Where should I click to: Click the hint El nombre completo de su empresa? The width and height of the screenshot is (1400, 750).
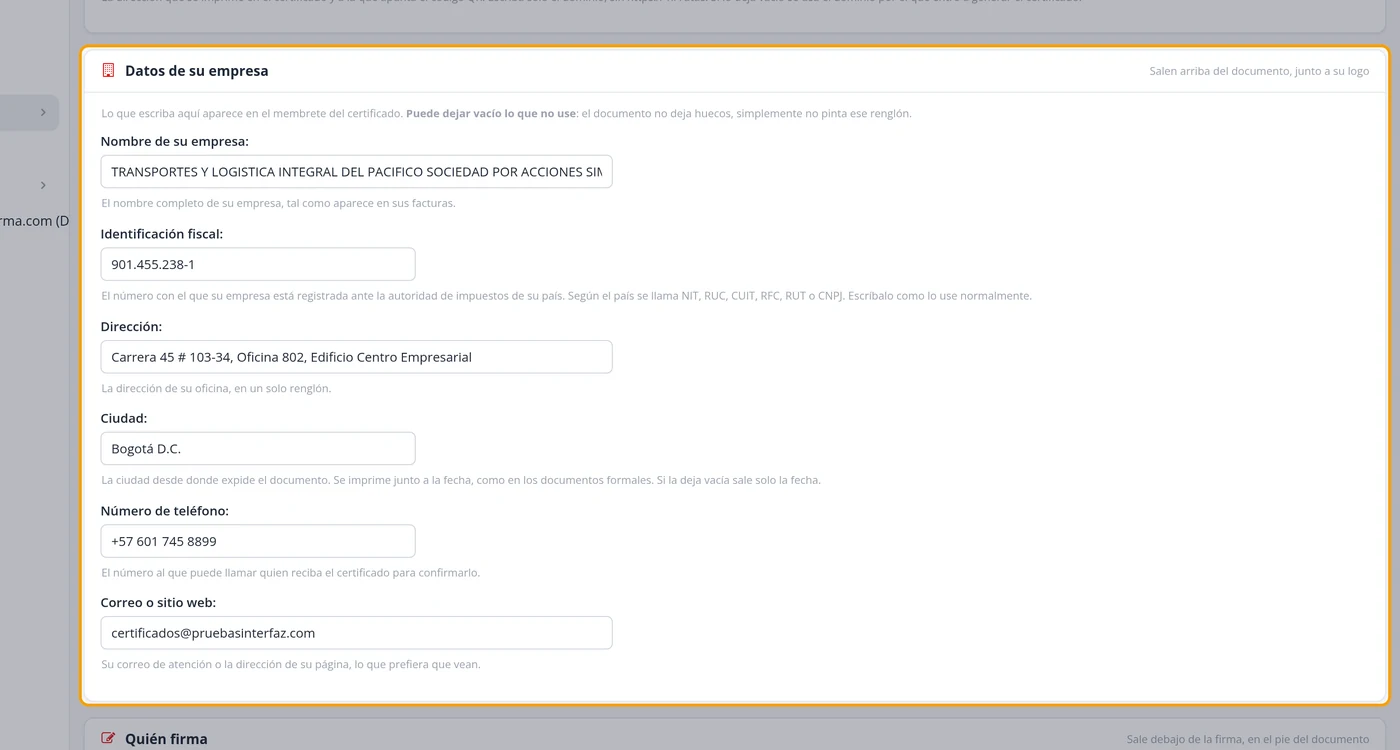point(278,203)
